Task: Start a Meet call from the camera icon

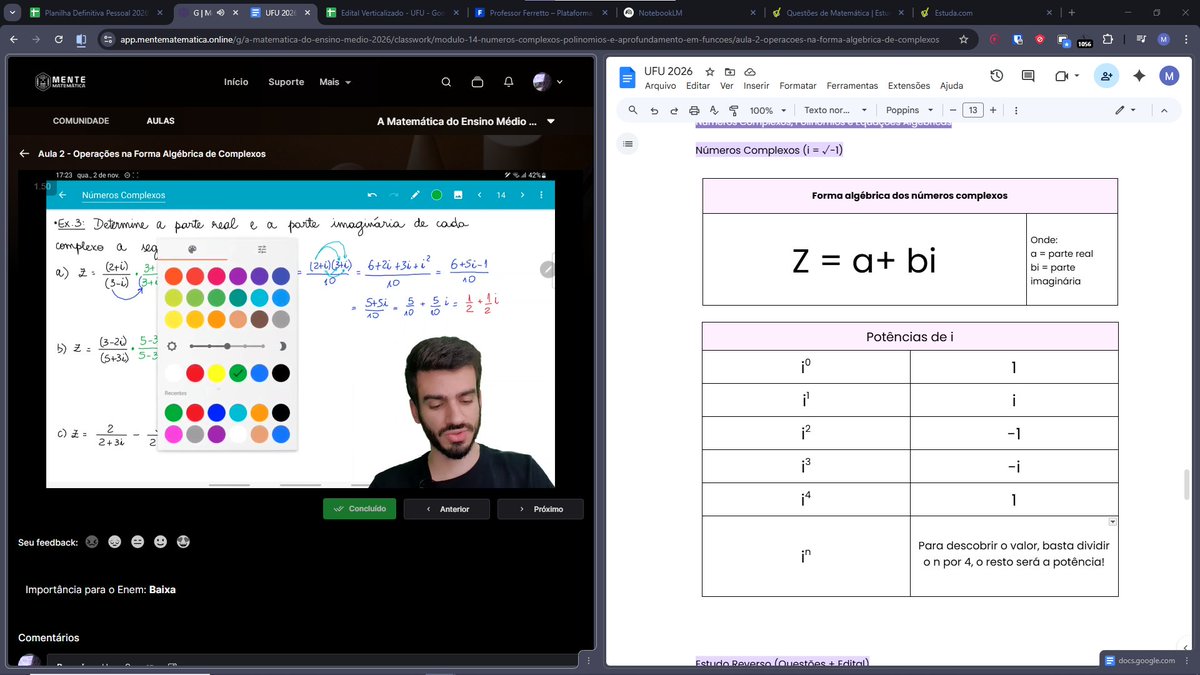Action: pyautogui.click(x=1062, y=76)
